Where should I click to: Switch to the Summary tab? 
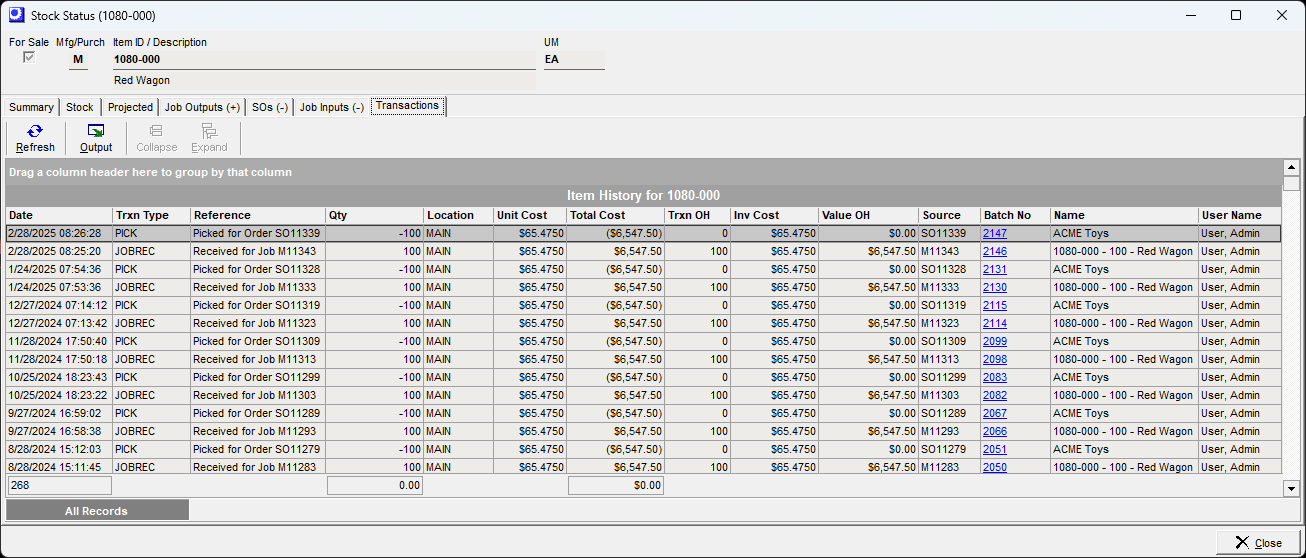click(x=31, y=107)
